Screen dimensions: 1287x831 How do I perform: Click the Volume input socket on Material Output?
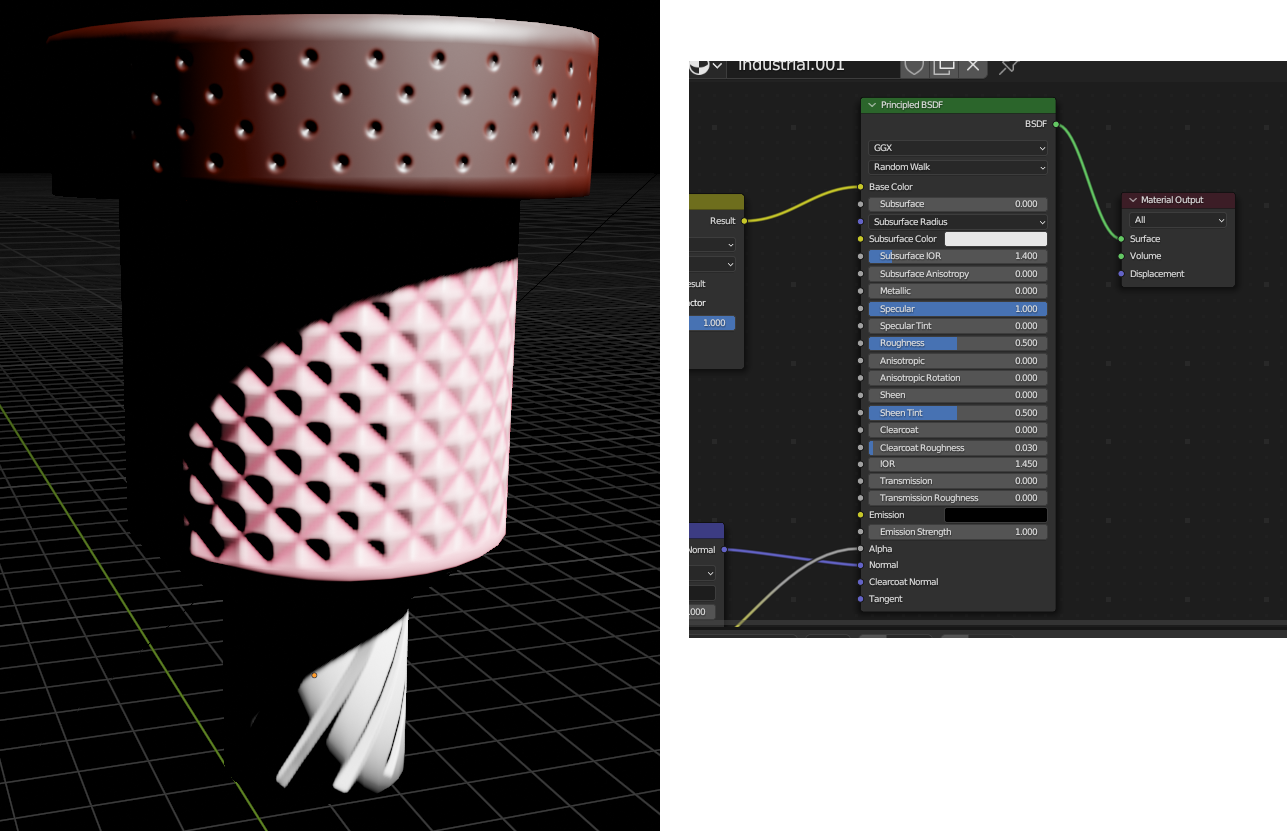1121,256
